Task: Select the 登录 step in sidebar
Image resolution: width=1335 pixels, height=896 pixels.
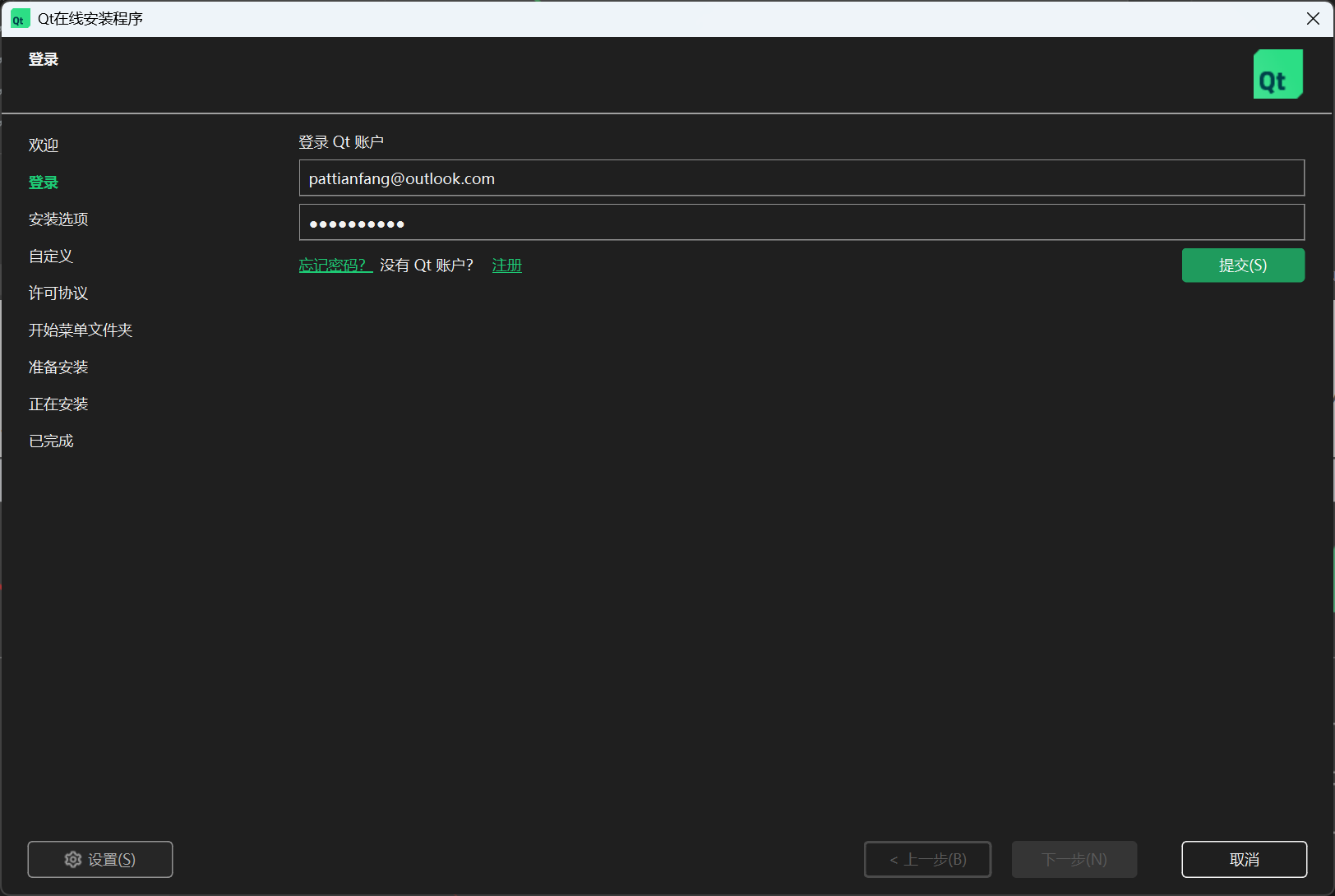Action: (44, 182)
